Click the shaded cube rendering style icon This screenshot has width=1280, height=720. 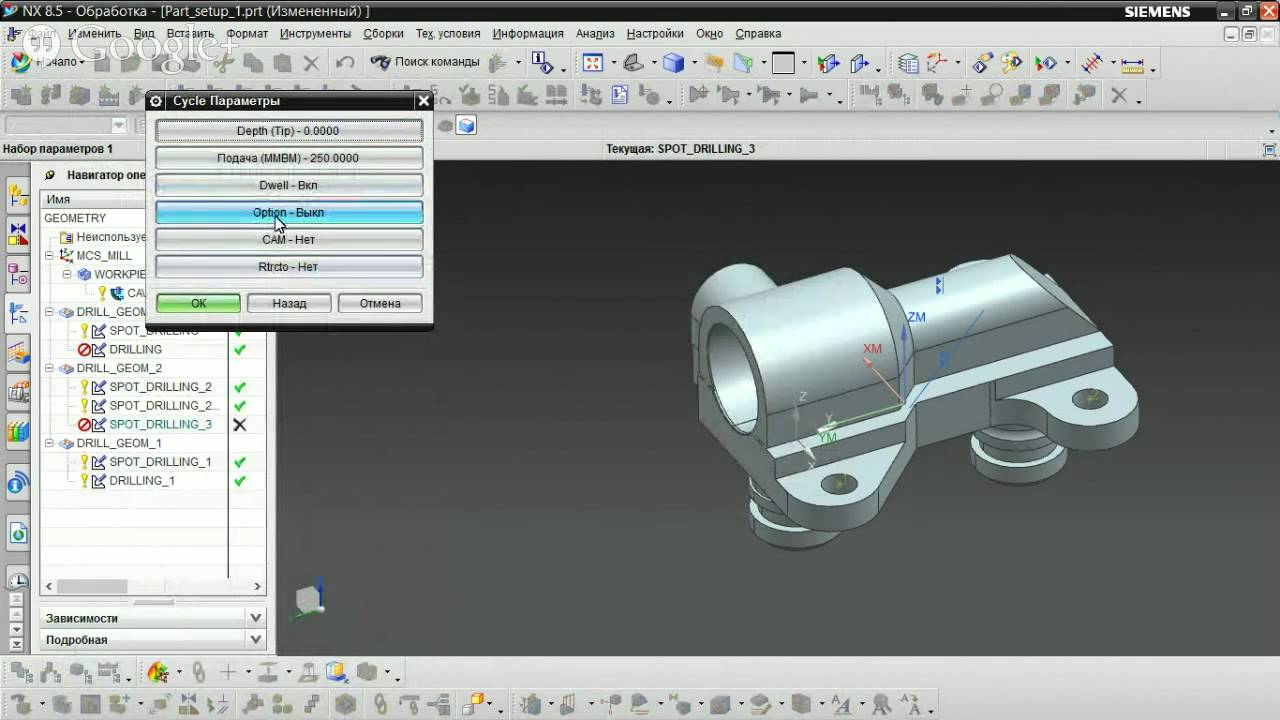(674, 63)
